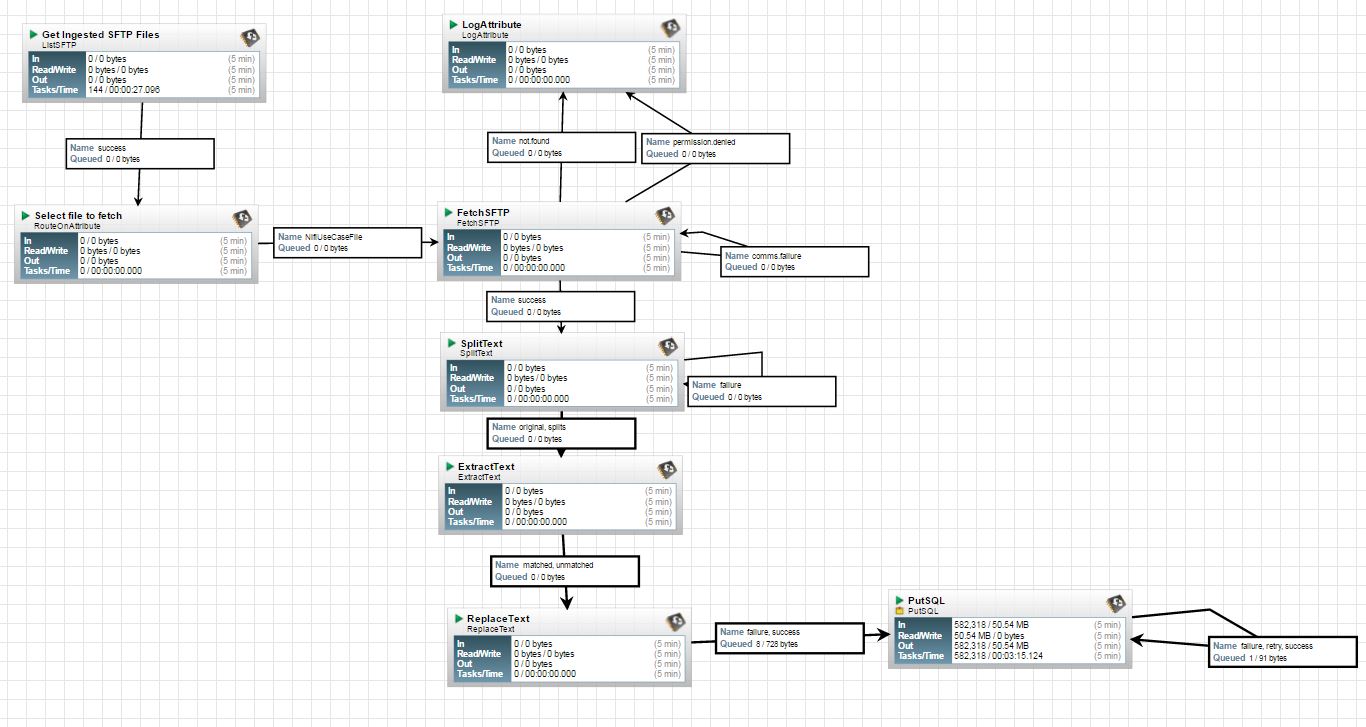The image size is (1366, 727).
Task: Click the NiFi processor badge on FetchSFTP
Action: tap(665, 214)
